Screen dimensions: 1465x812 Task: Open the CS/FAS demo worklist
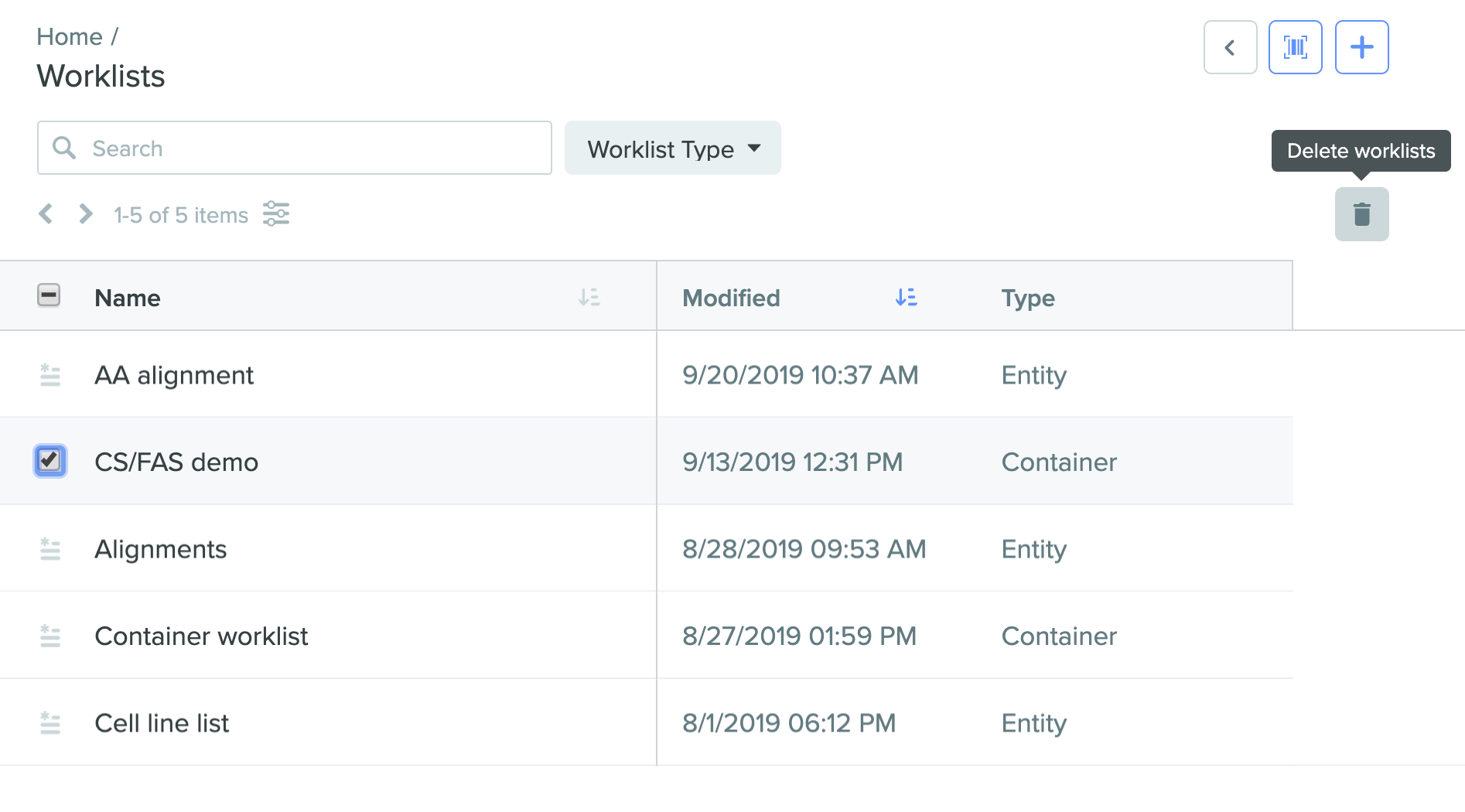click(176, 462)
